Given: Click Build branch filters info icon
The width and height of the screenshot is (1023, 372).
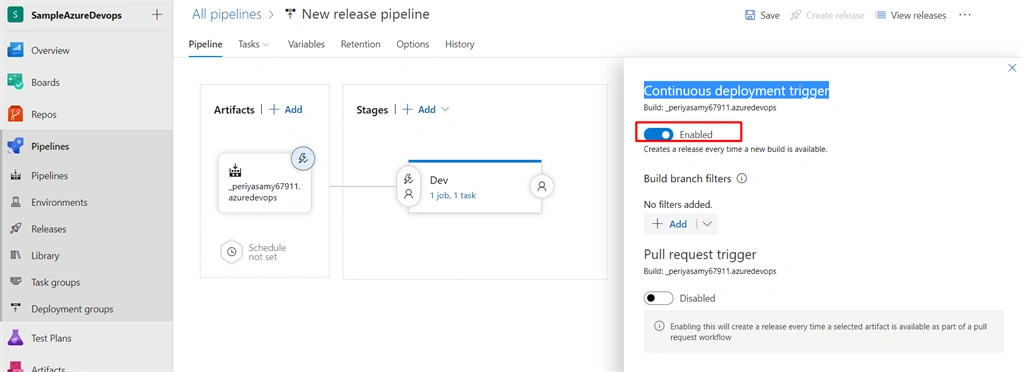Looking at the screenshot, I should (x=741, y=178).
